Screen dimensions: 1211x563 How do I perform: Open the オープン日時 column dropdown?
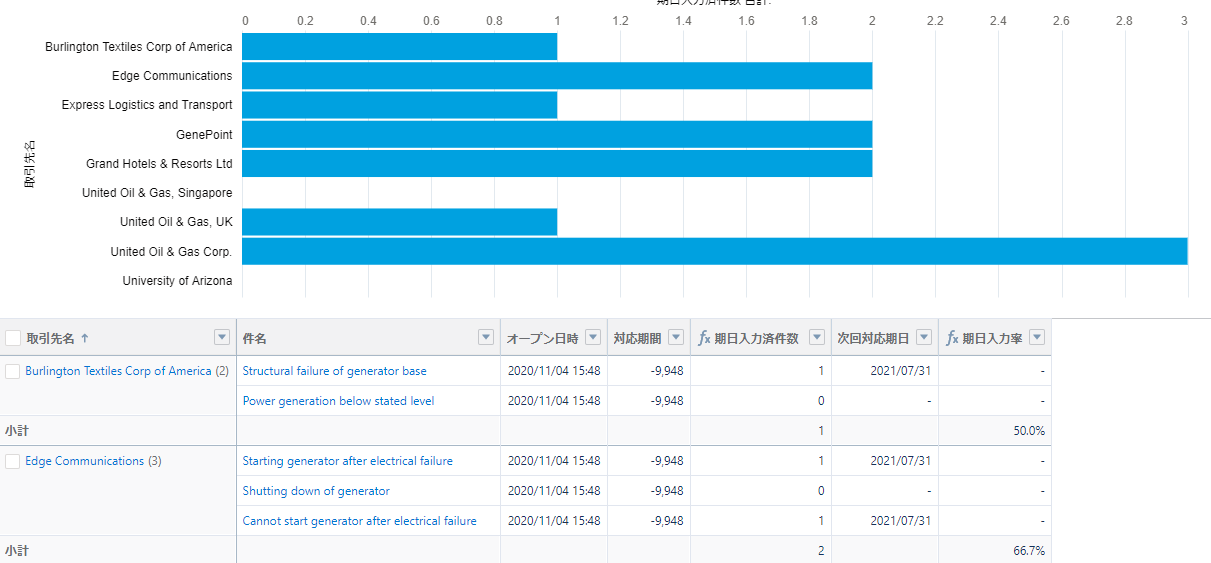(593, 337)
